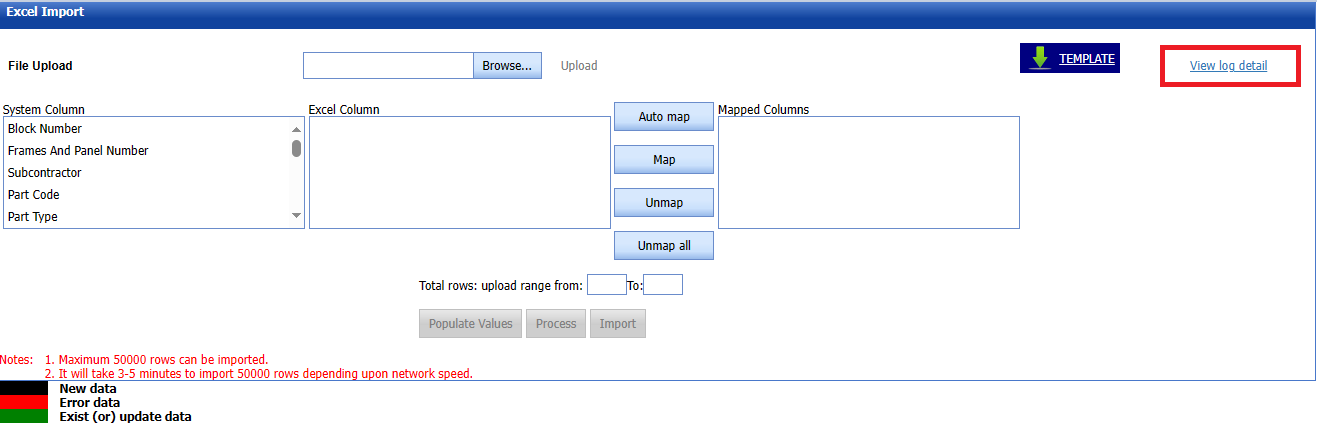The width and height of the screenshot is (1317, 424).
Task: Select Block Number in System Column list
Action: pyautogui.click(x=45, y=129)
